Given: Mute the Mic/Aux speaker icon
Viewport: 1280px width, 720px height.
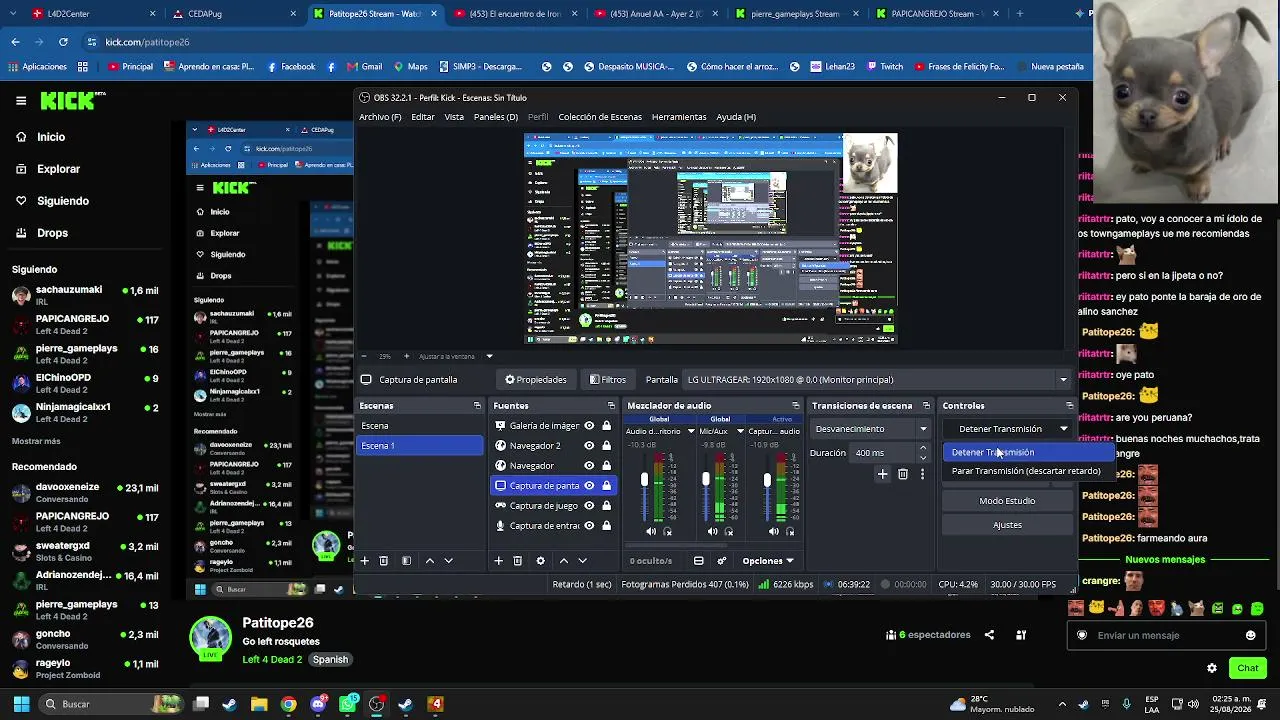Looking at the screenshot, I should (x=712, y=532).
